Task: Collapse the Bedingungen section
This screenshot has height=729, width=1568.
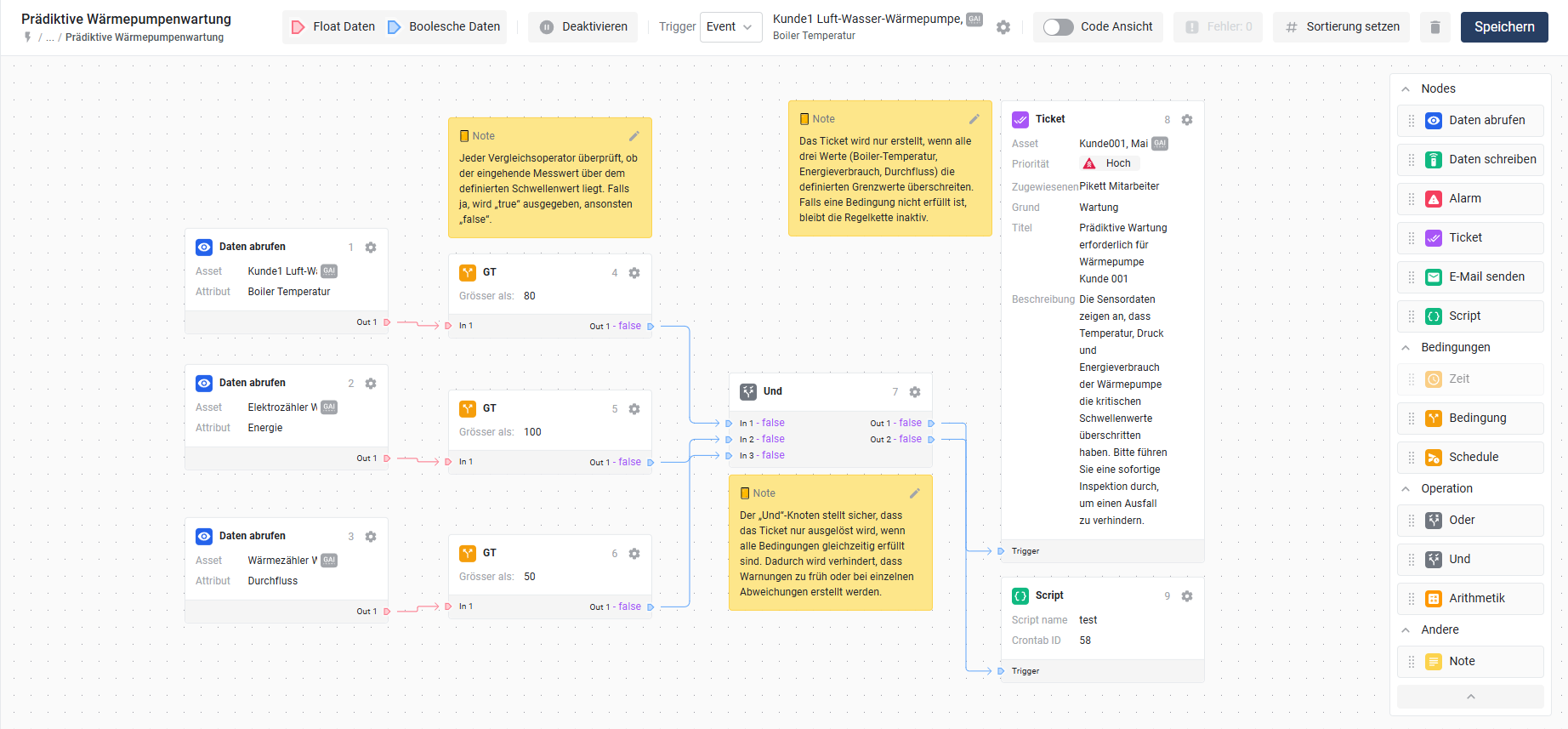Action: pyautogui.click(x=1406, y=348)
